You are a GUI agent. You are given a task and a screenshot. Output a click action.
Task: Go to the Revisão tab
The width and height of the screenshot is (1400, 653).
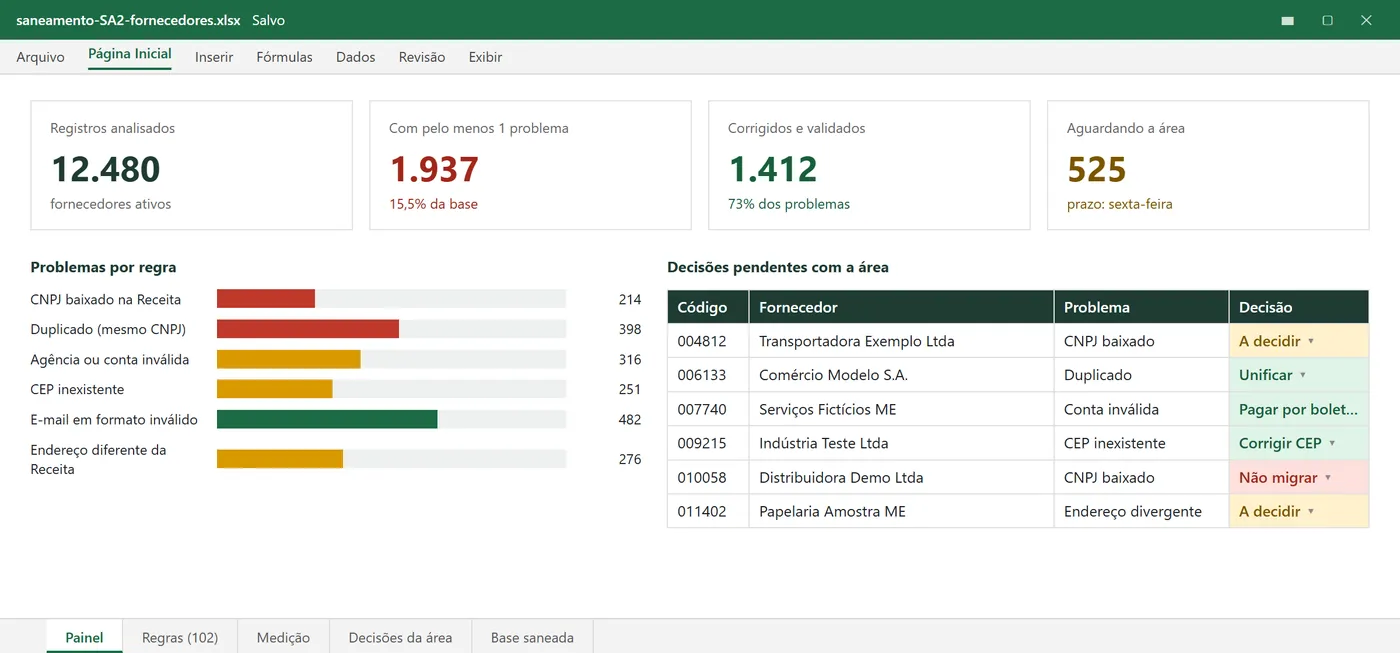422,57
